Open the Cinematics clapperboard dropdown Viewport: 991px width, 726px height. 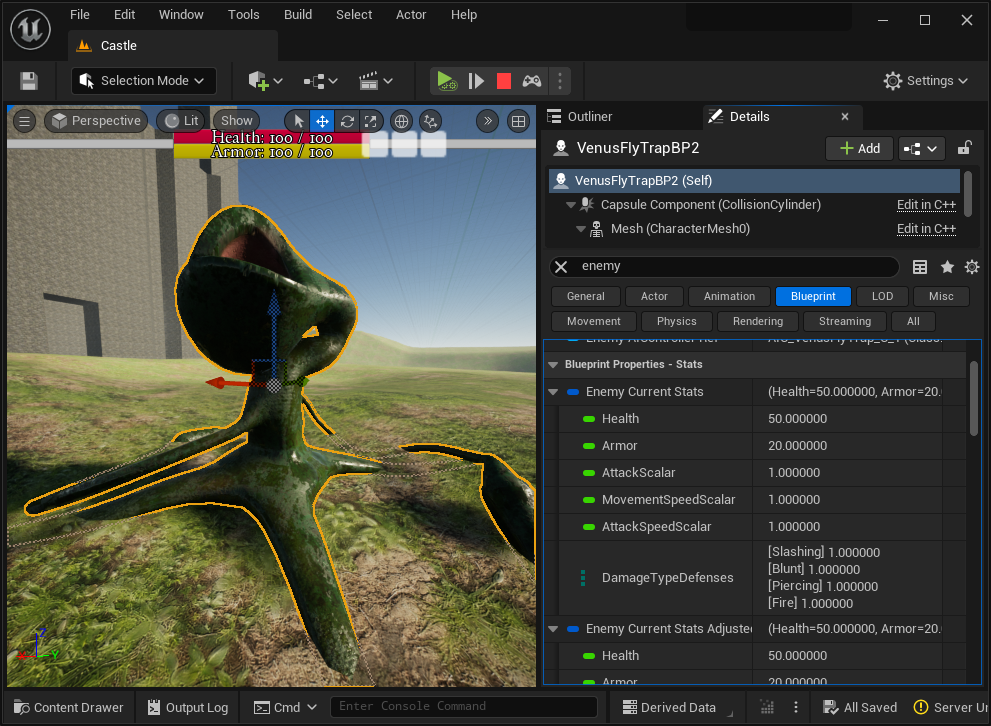point(375,81)
